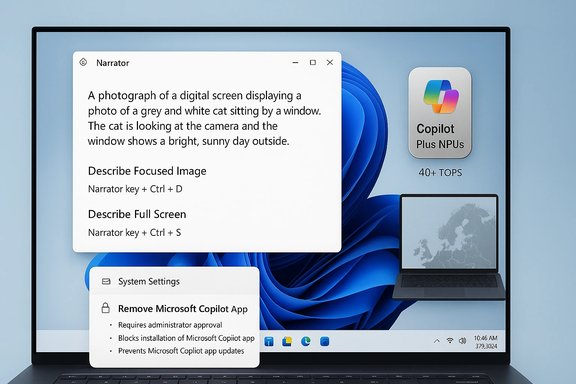This screenshot has height=384, width=576.
Task: Select the 'Describe Full Screen' heading
Action: pyautogui.click(x=137, y=214)
